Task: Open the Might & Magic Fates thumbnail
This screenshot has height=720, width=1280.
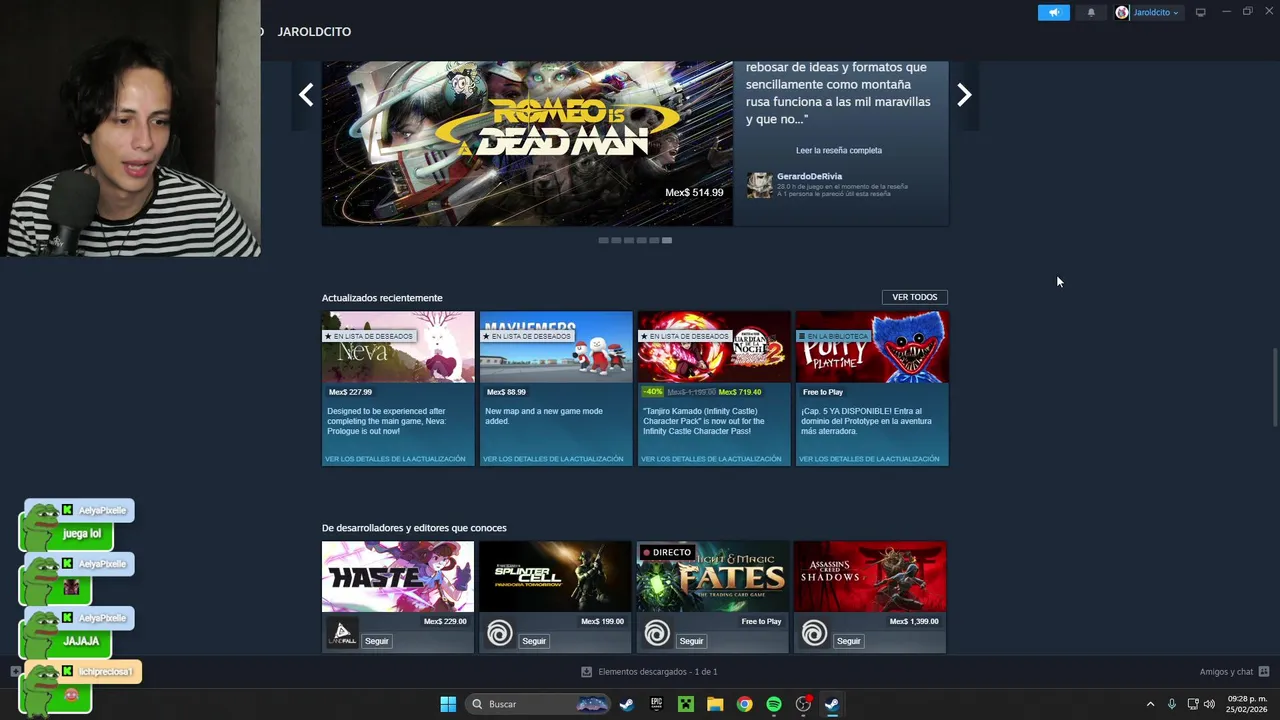Action: [713, 577]
